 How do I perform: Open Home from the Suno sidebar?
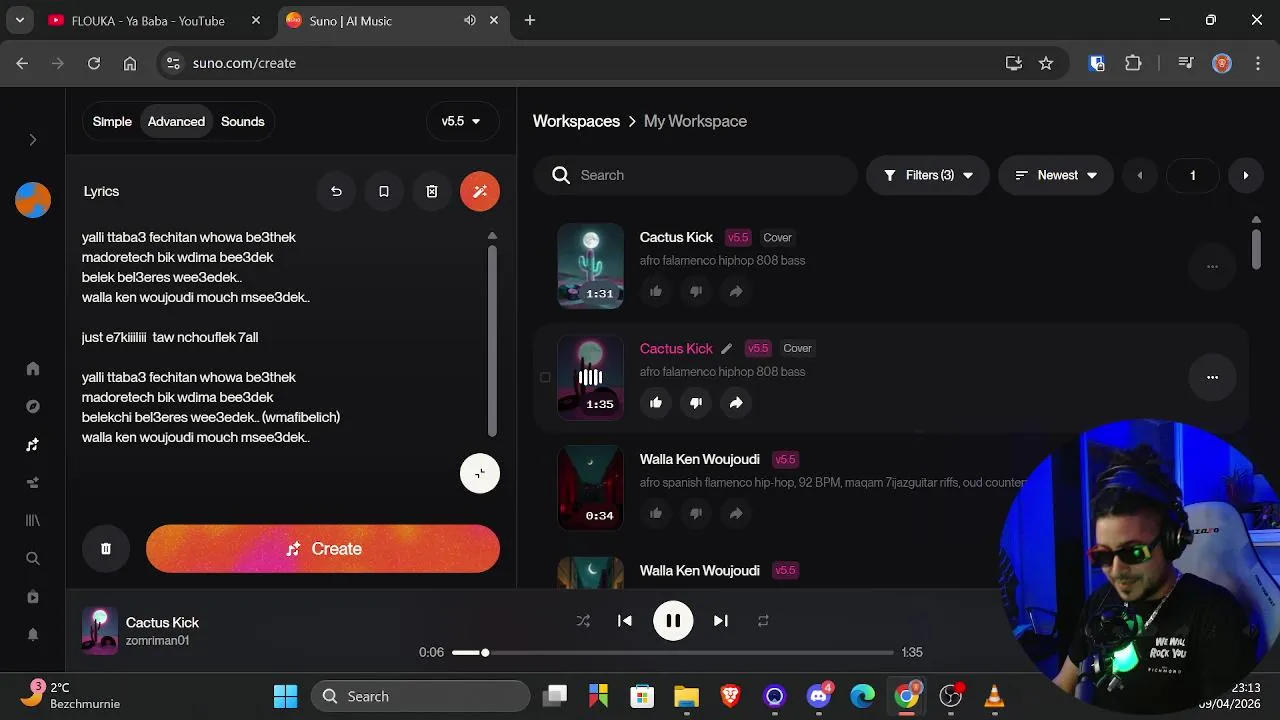click(33, 368)
